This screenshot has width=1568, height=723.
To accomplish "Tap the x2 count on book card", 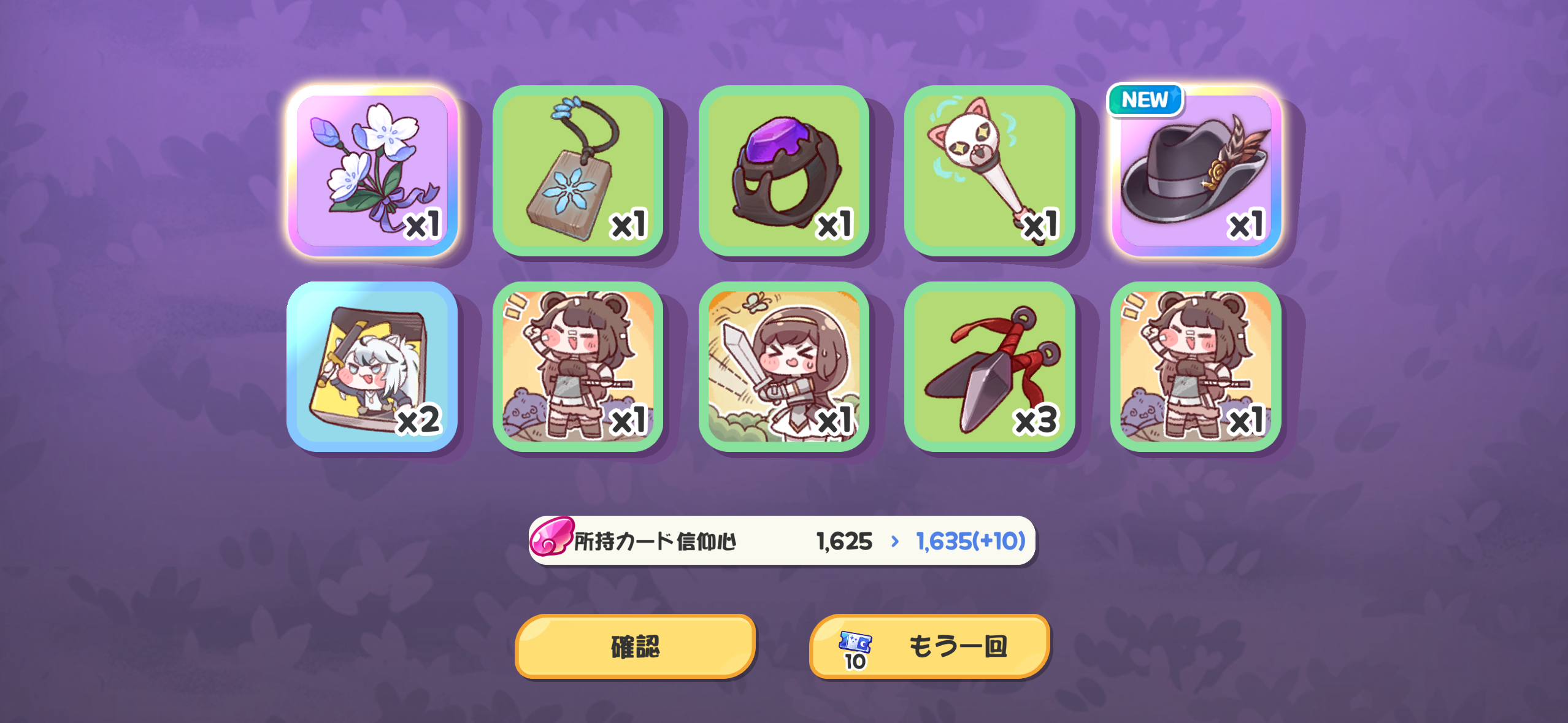I will tap(418, 420).
